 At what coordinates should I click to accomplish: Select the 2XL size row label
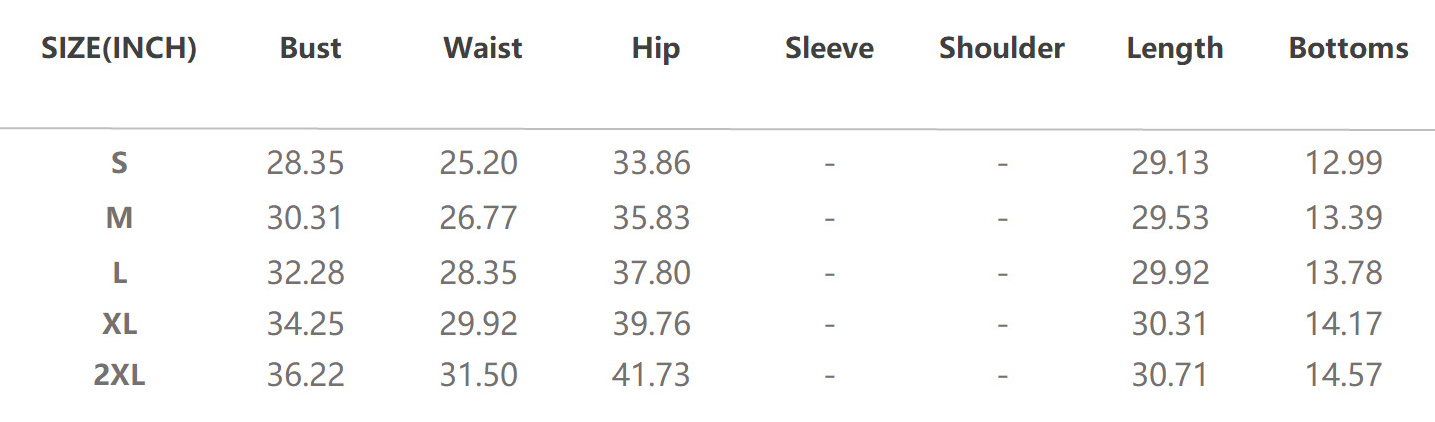119,376
